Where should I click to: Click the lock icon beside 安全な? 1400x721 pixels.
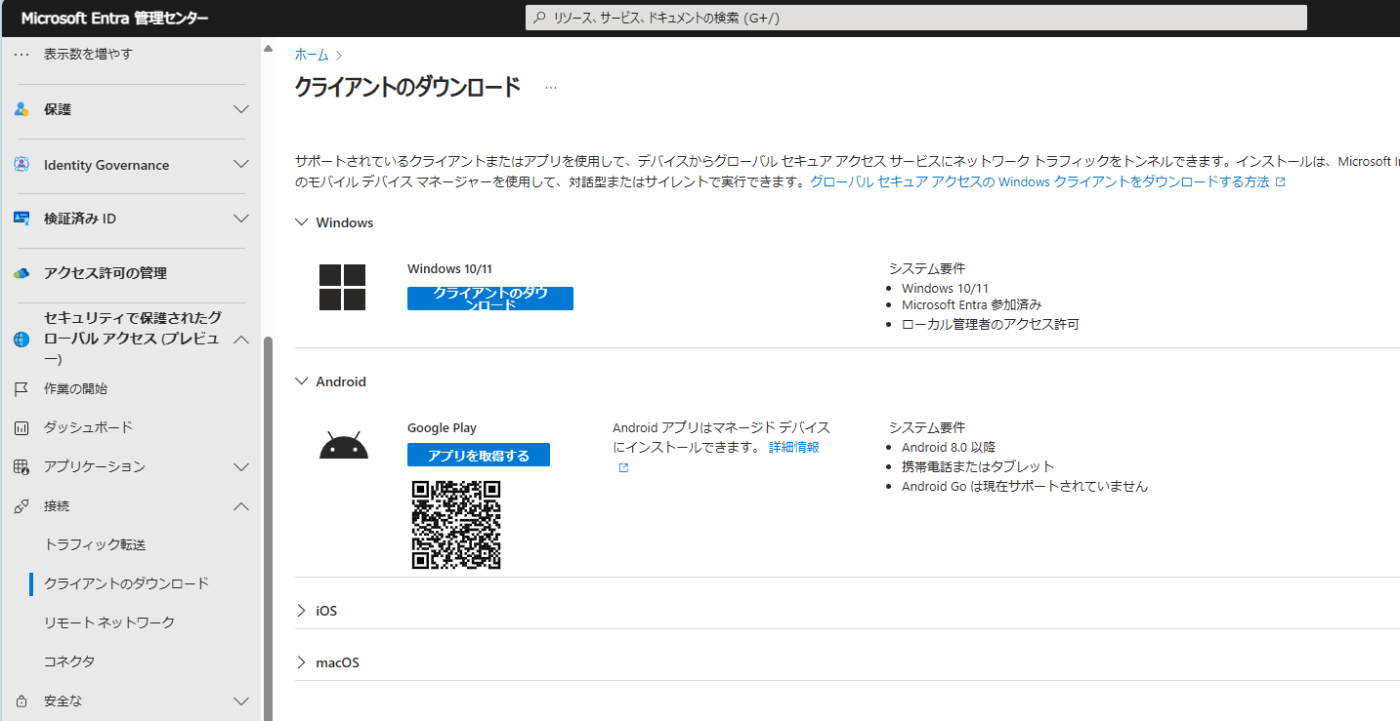21,702
